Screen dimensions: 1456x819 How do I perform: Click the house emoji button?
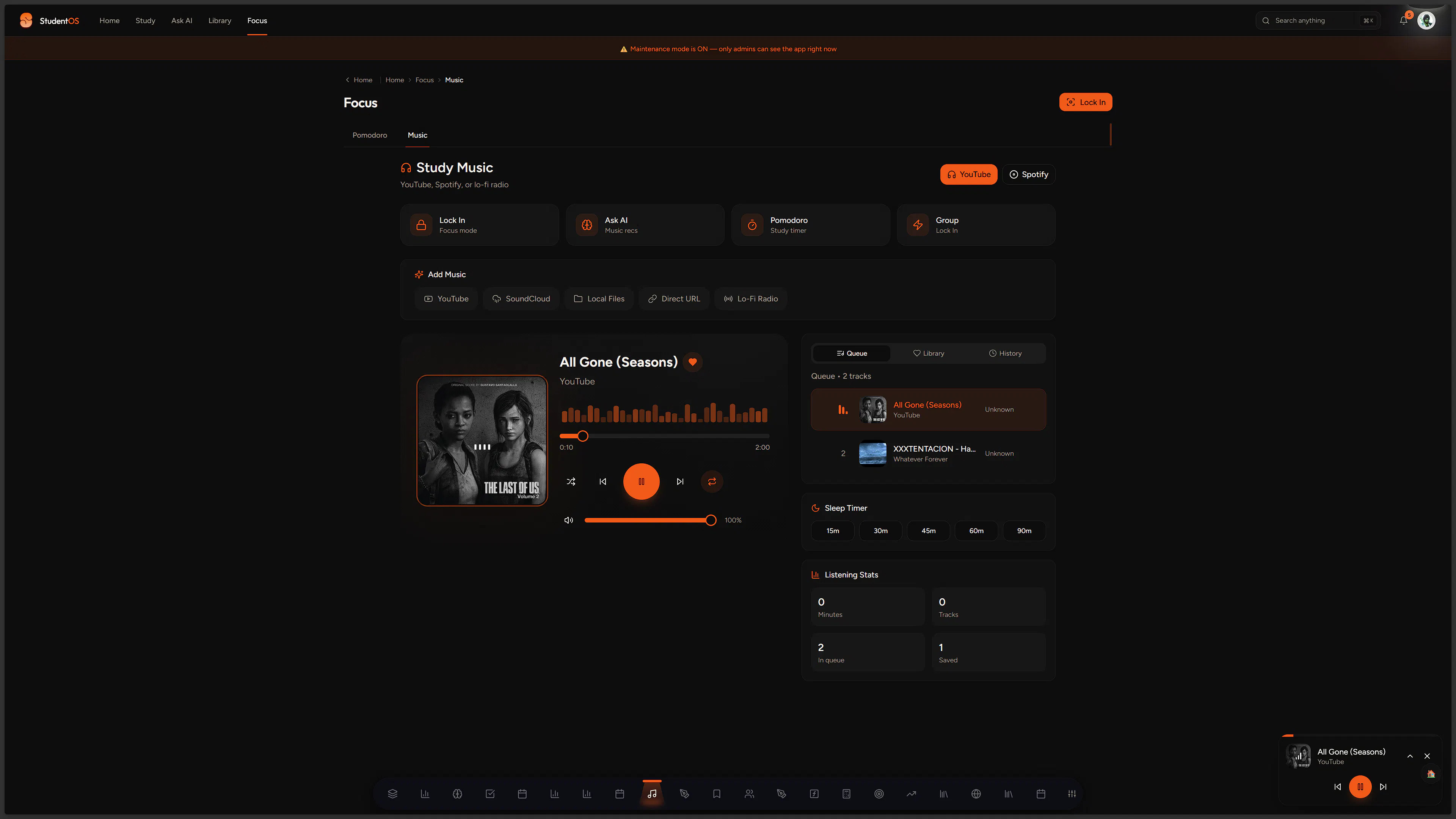pos(1431,774)
